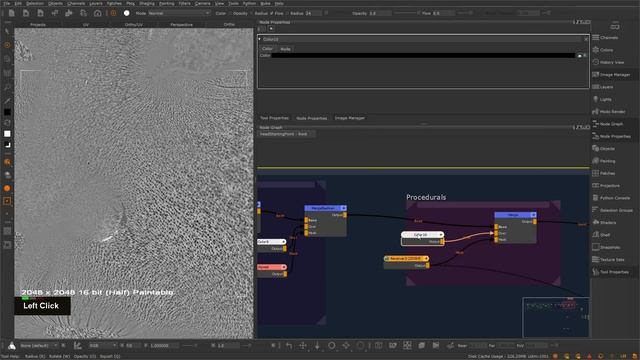Image resolution: width=640 pixels, height=360 pixels.
Task: Open the blend Mode dropdown set to Normal
Action: 179,13
